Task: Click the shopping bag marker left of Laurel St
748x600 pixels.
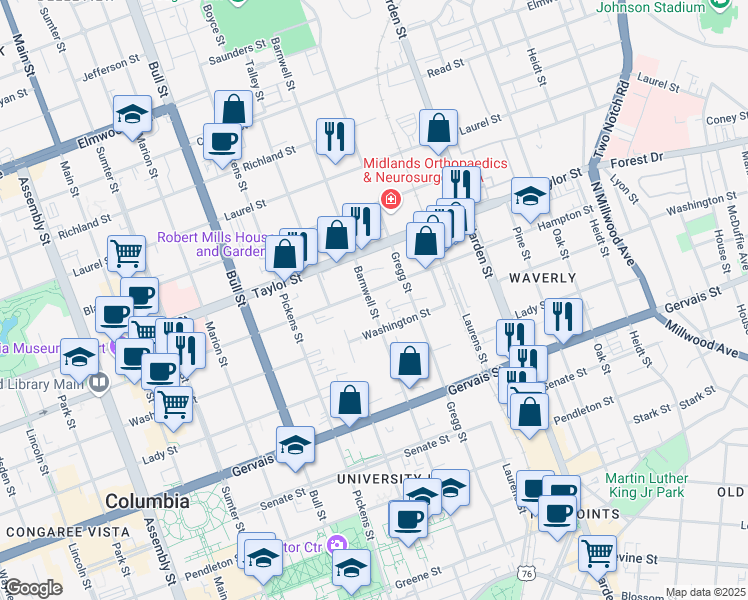Action: tap(438, 131)
